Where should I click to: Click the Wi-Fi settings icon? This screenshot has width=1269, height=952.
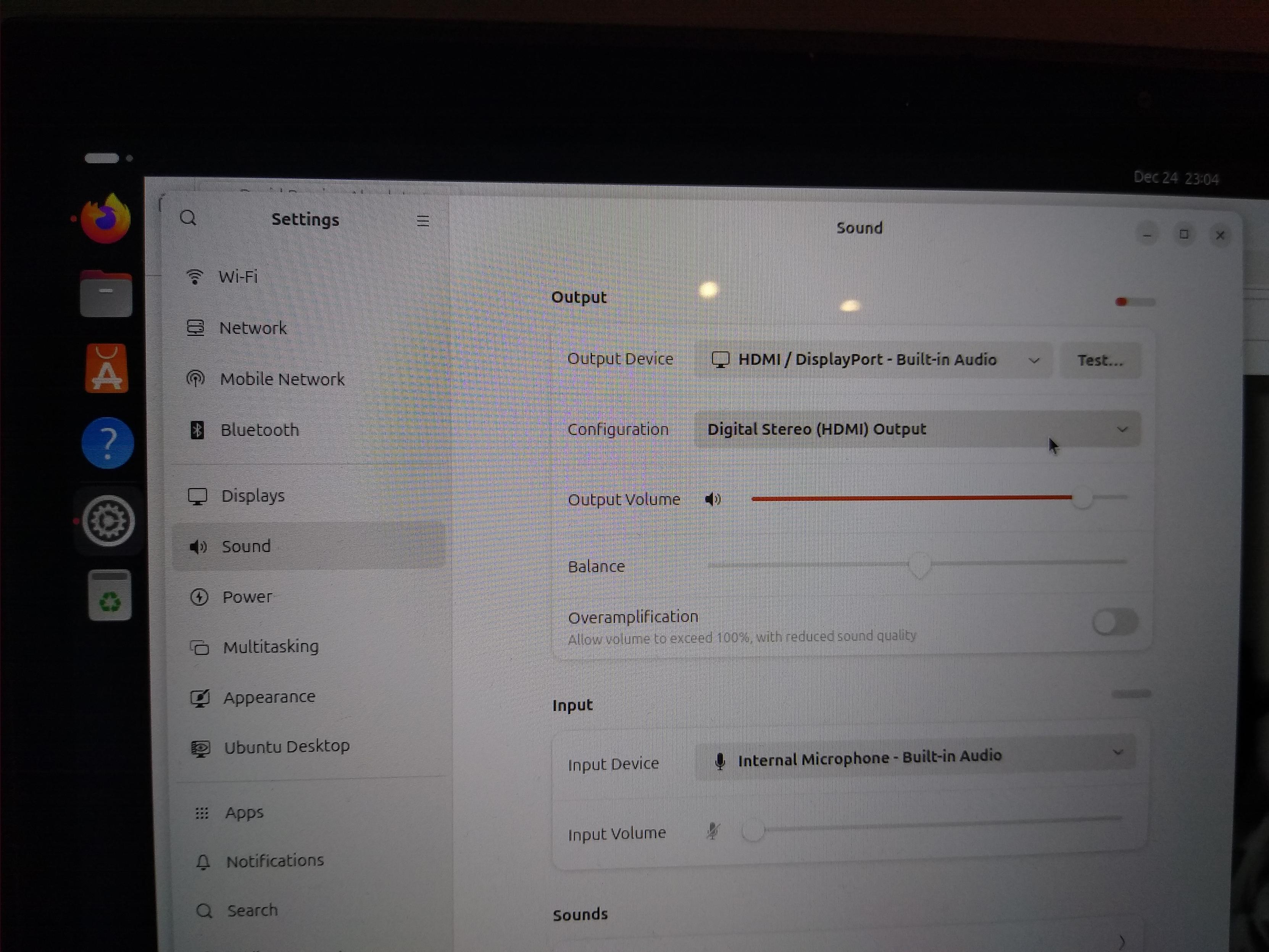[x=196, y=277]
